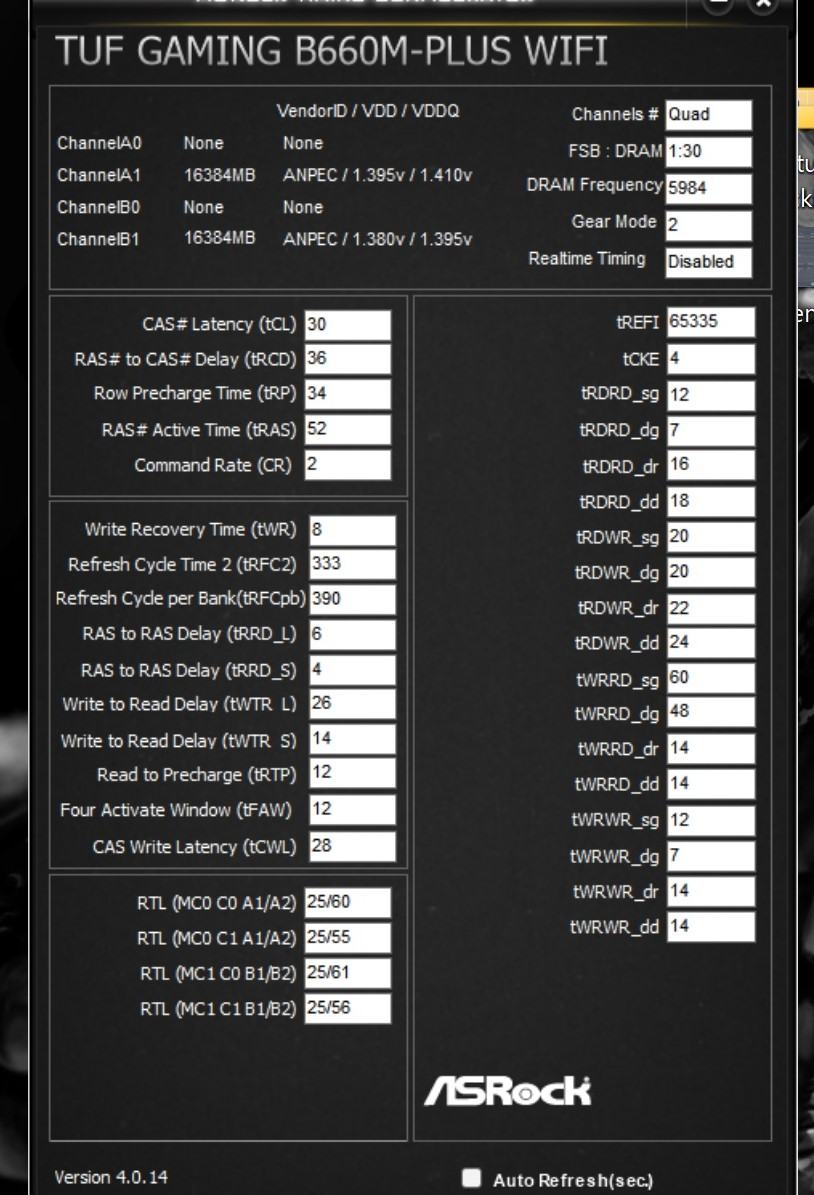Click the VendorID / VDD / VDDQ header
This screenshot has width=814, height=1195.
(368, 111)
